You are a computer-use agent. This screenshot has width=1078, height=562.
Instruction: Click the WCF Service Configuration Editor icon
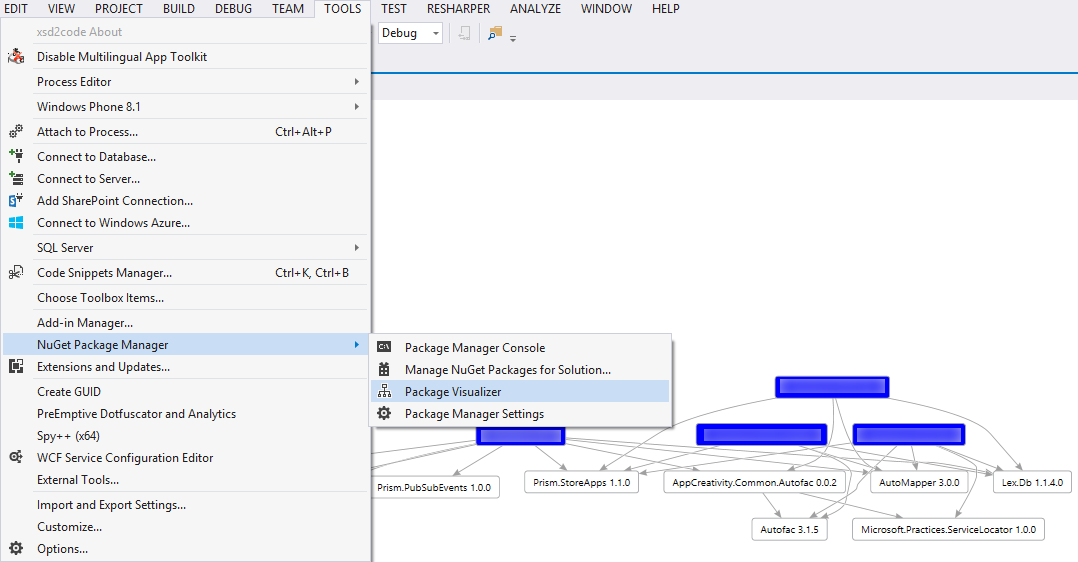pos(16,457)
